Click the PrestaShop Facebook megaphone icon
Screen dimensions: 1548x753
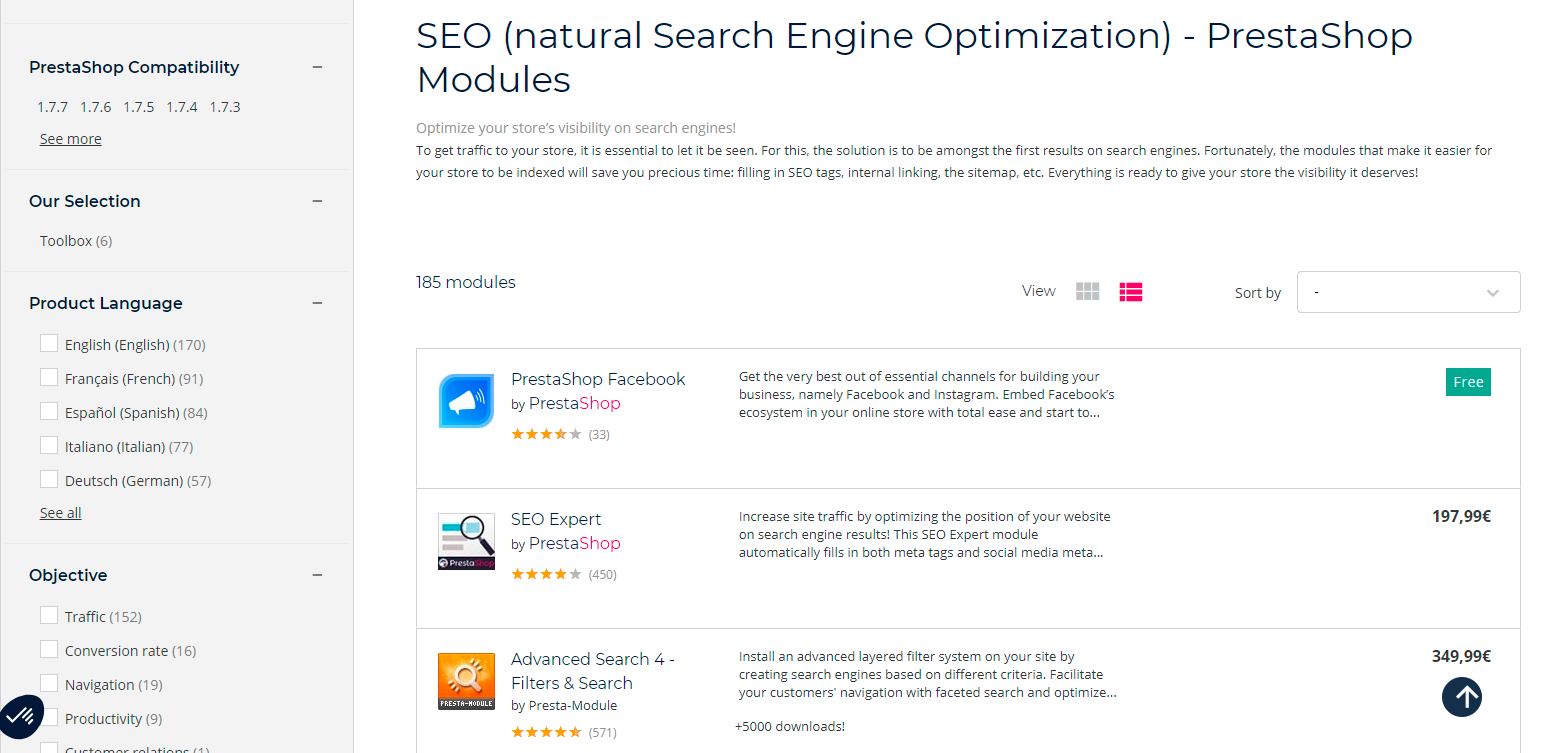[466, 401]
